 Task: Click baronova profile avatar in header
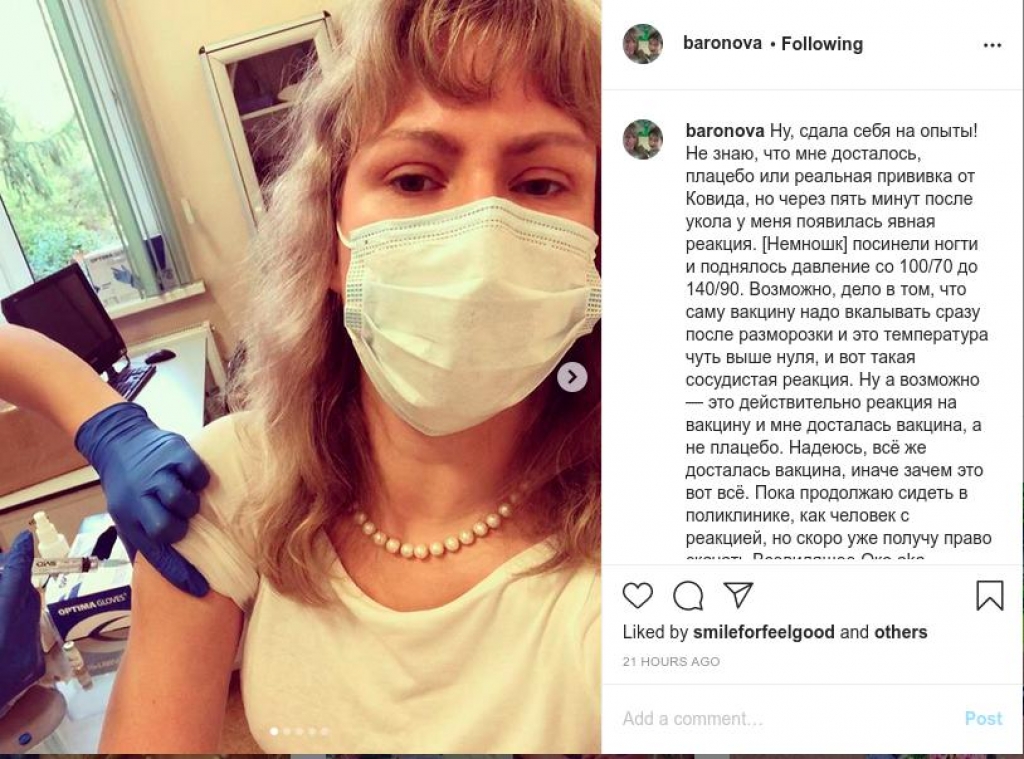point(643,44)
